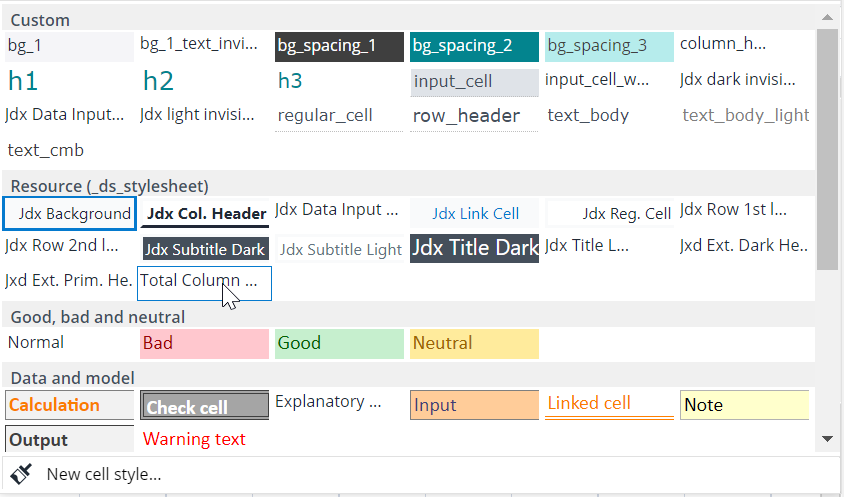Apply the bg_spacing_3 light cyan style
The width and height of the screenshot is (844, 497).
[609, 46]
